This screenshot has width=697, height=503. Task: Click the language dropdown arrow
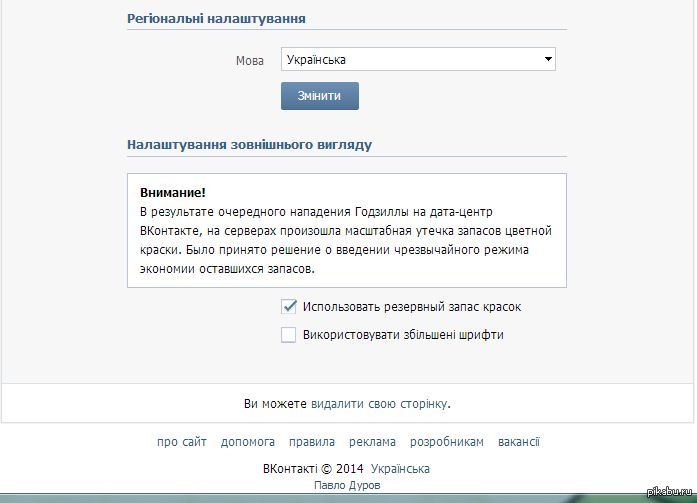coord(547,60)
